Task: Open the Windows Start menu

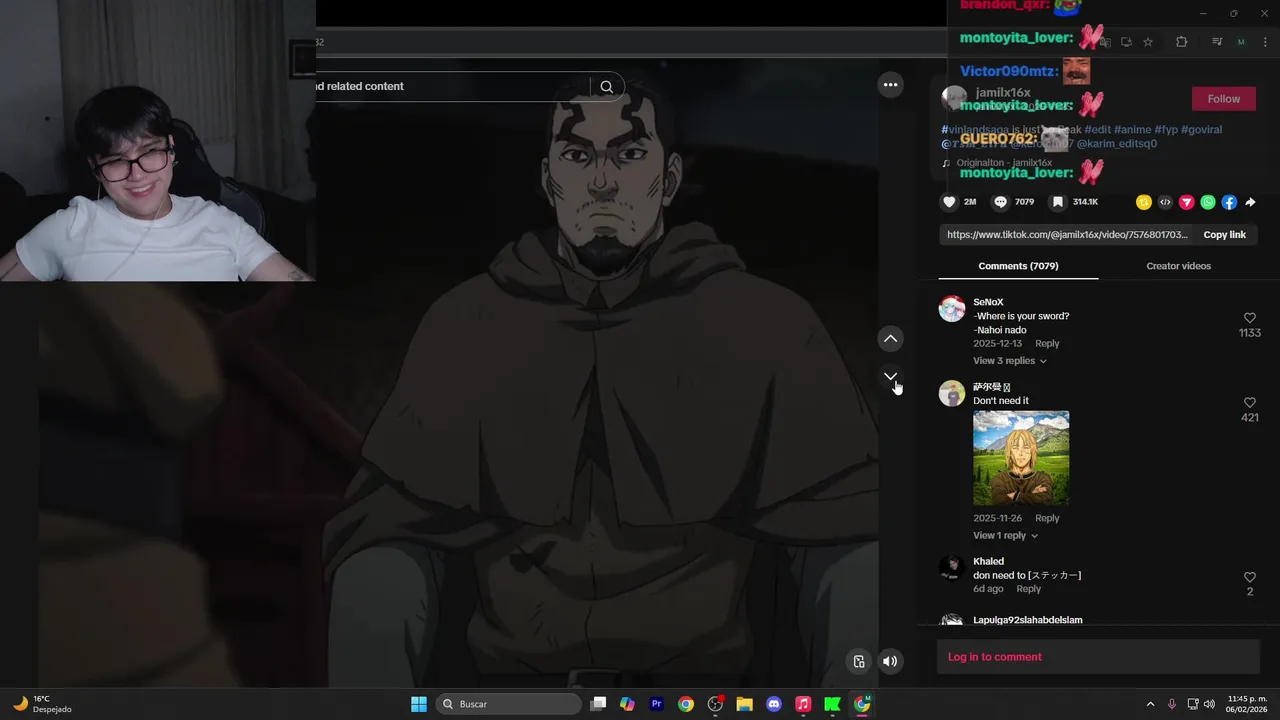Action: 419,704
